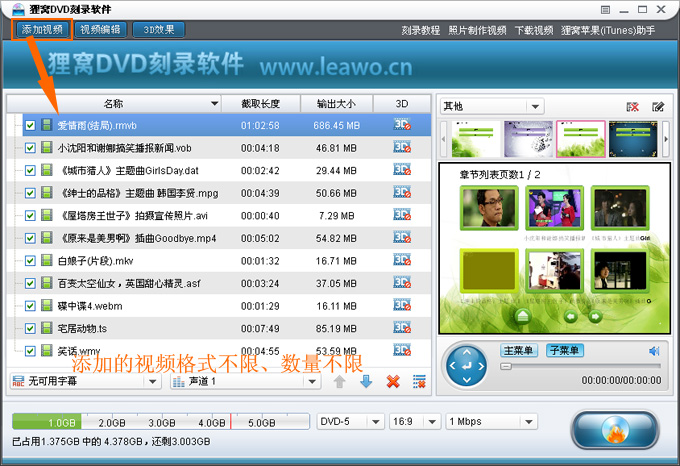
Task: Select the first green leaf menu template
Action: (476, 139)
